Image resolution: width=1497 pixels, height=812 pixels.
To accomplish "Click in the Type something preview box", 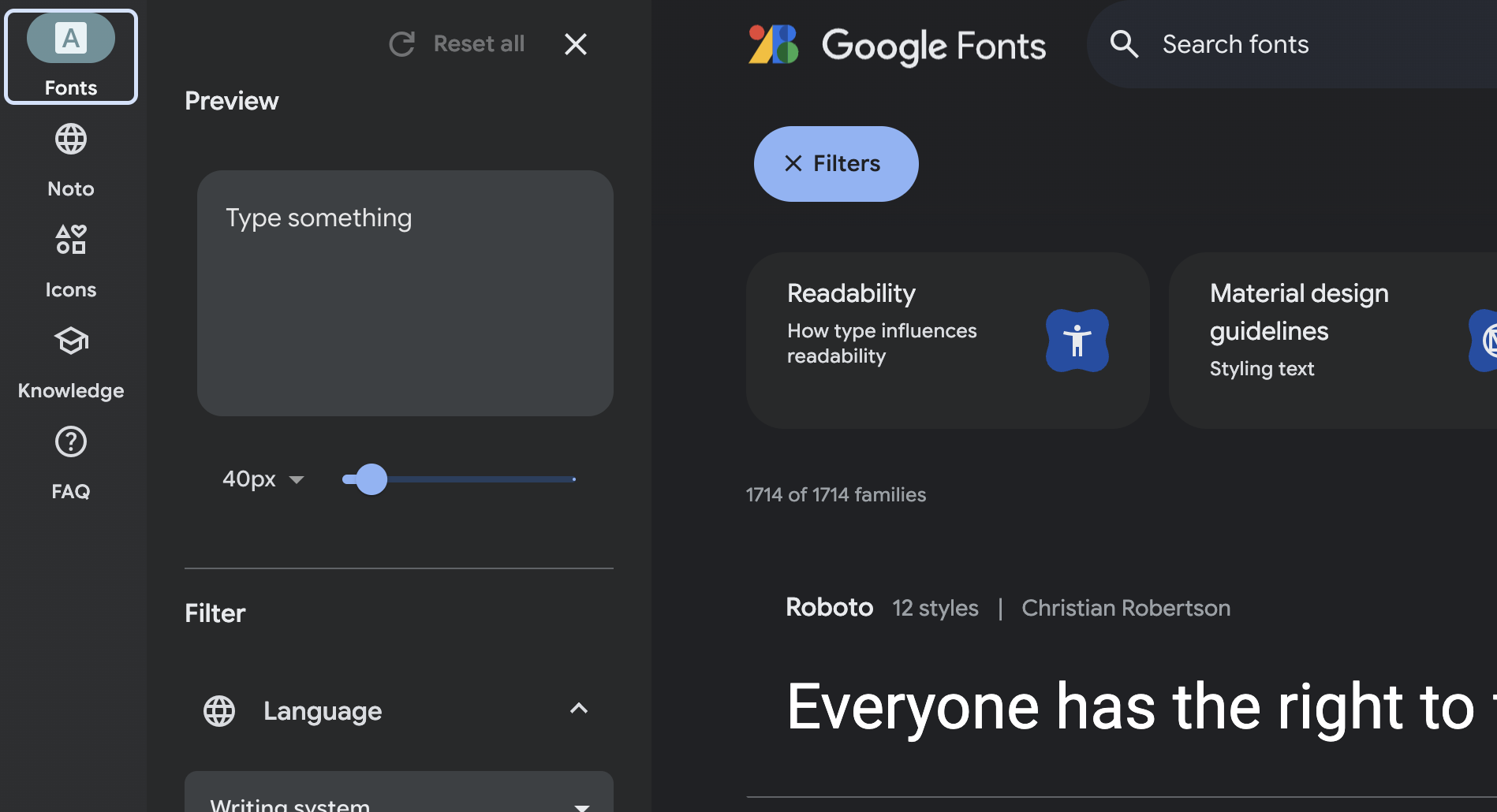I will 405,293.
